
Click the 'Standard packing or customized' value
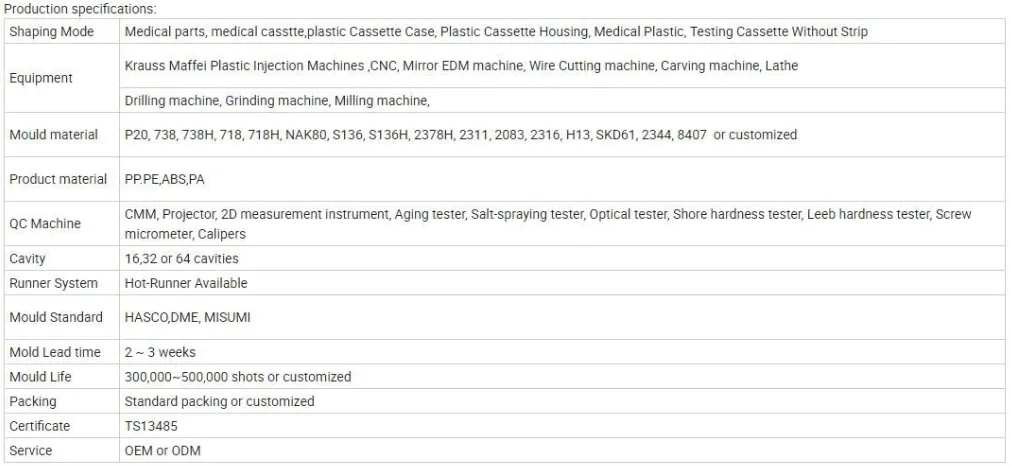tap(219, 401)
